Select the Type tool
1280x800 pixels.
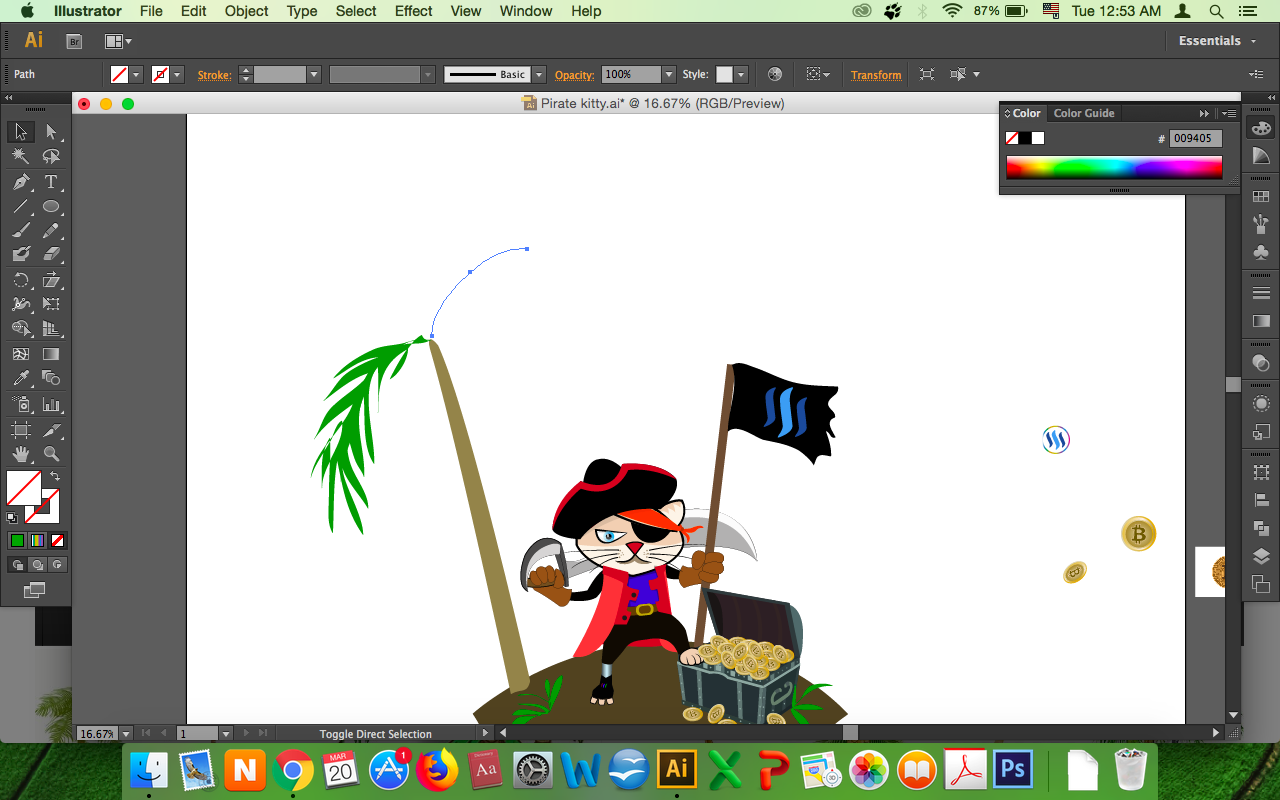[51, 182]
